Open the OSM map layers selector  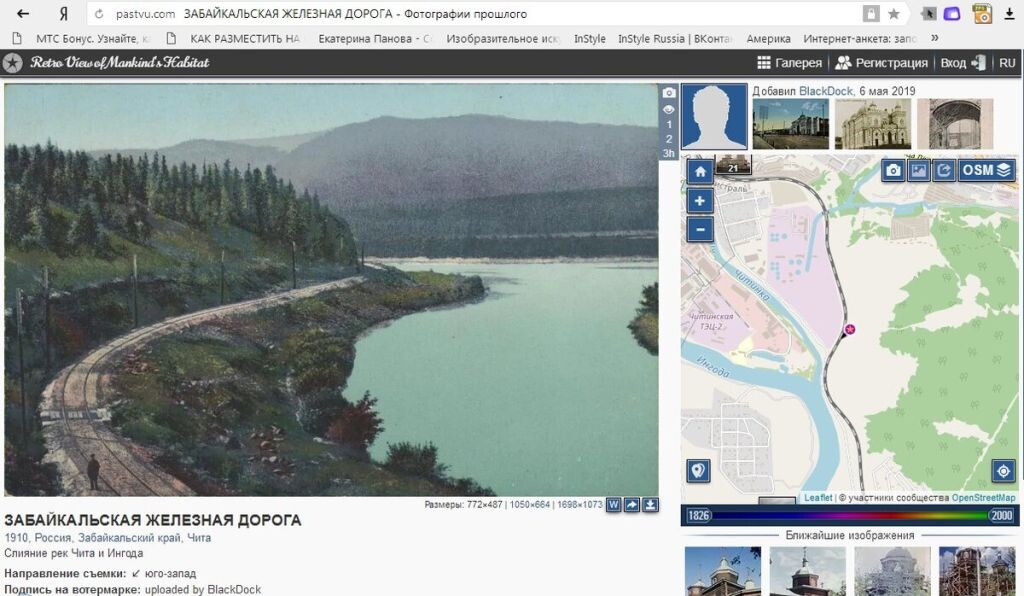pos(987,170)
